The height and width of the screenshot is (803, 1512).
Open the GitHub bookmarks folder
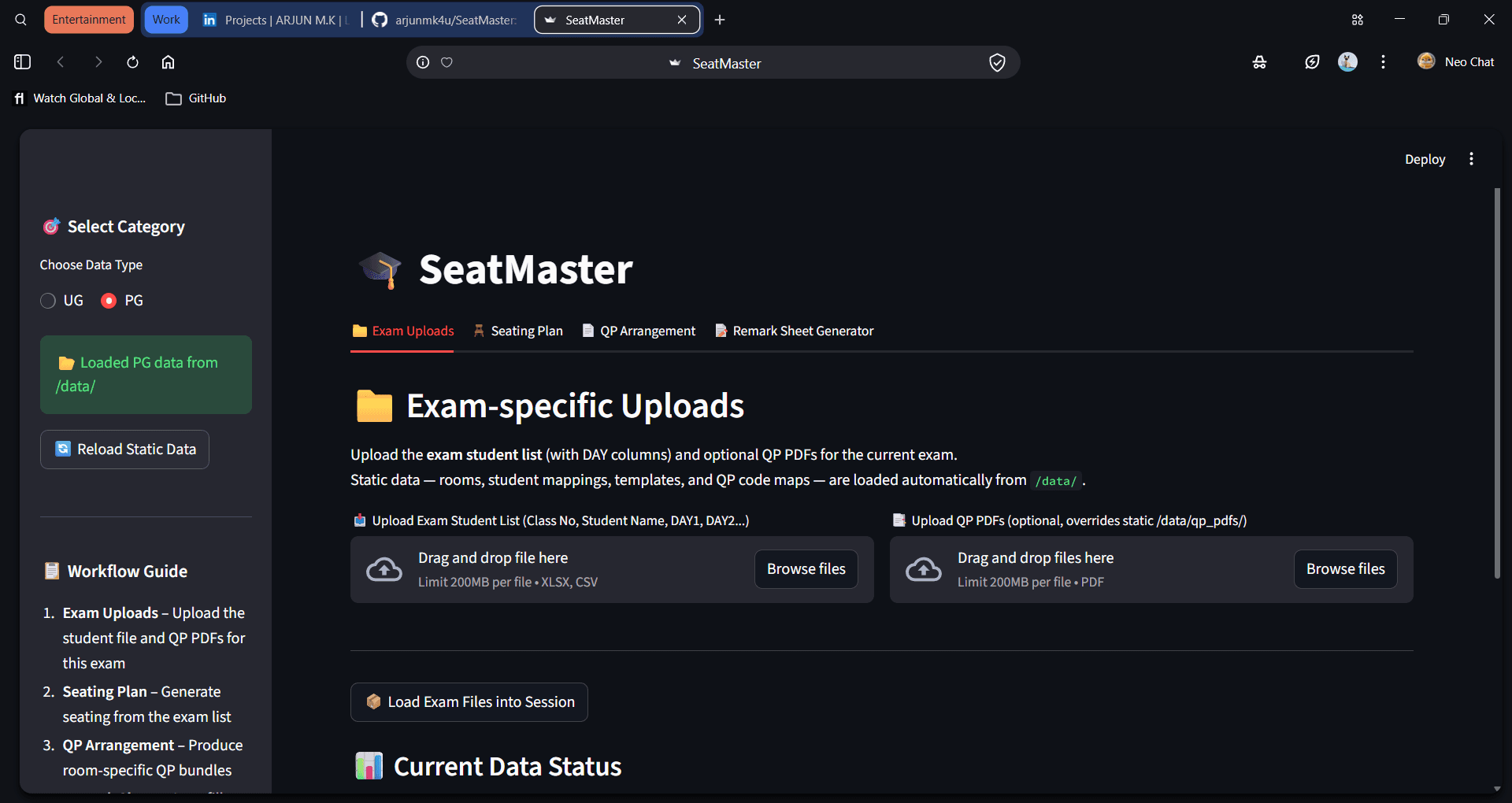click(x=196, y=98)
